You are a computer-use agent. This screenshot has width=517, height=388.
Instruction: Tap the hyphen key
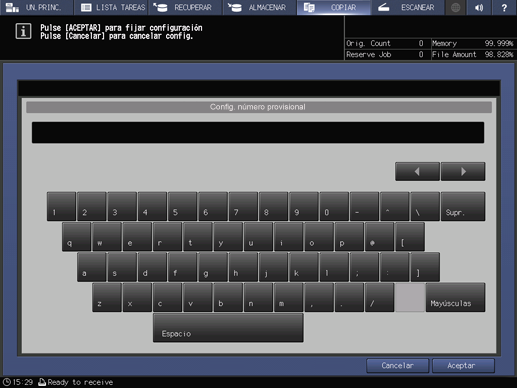click(365, 206)
